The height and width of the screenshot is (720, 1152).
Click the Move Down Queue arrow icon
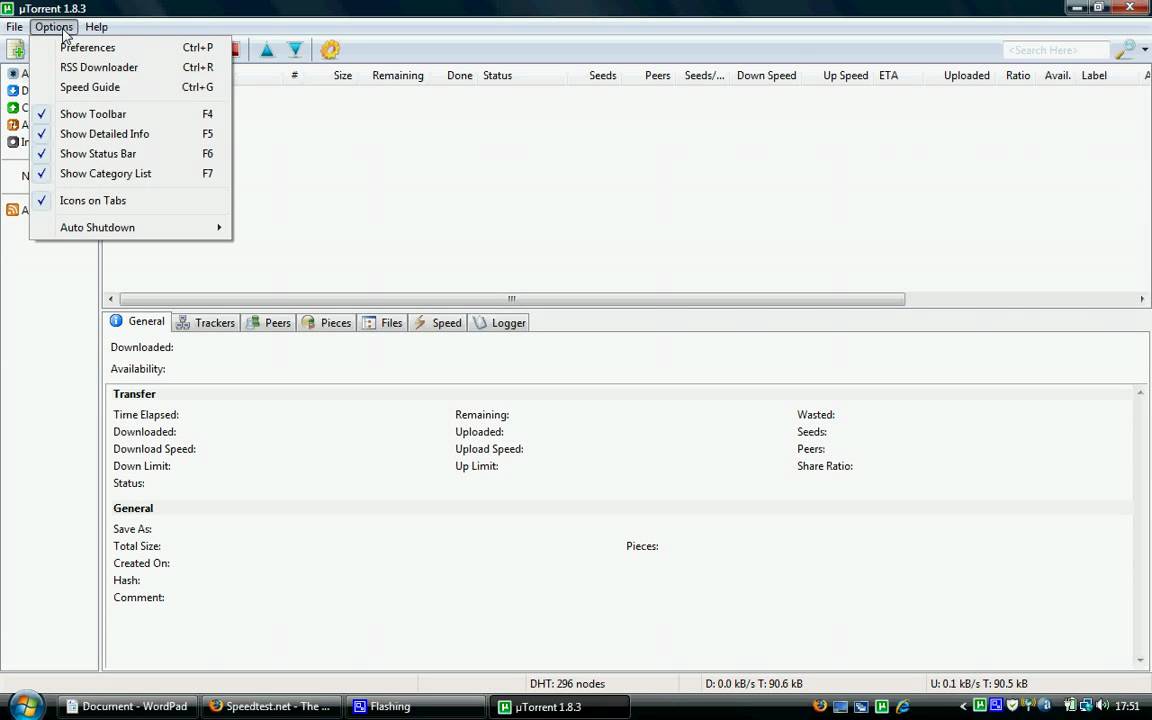click(x=295, y=50)
